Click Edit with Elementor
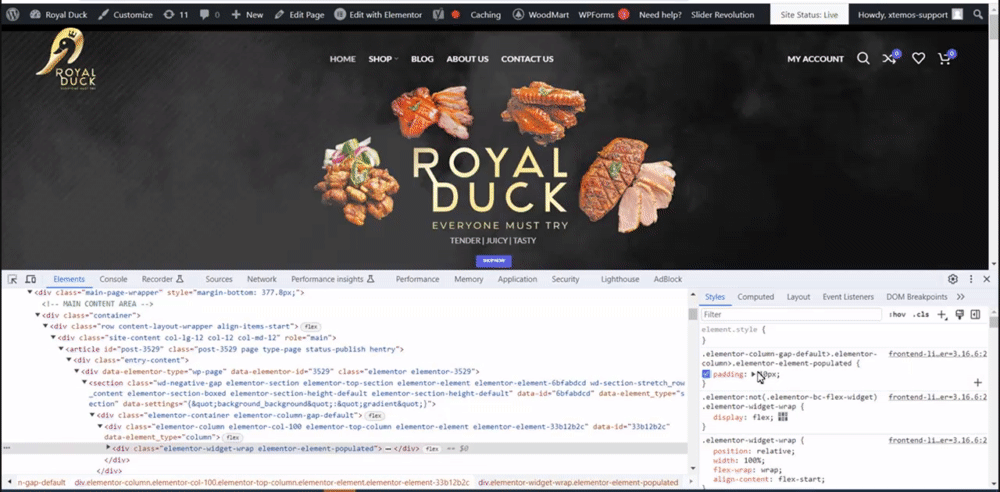Screen dimensions: 1000x492 378,15
